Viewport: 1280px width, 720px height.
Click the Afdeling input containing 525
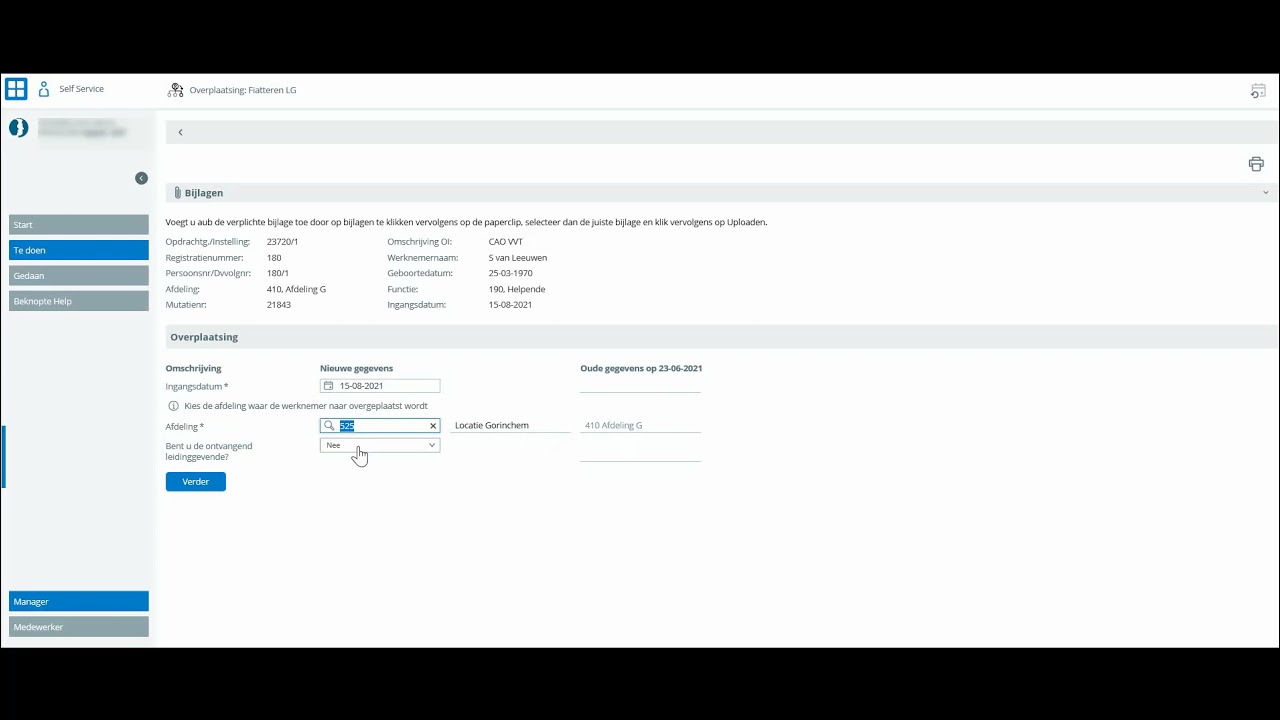point(380,426)
